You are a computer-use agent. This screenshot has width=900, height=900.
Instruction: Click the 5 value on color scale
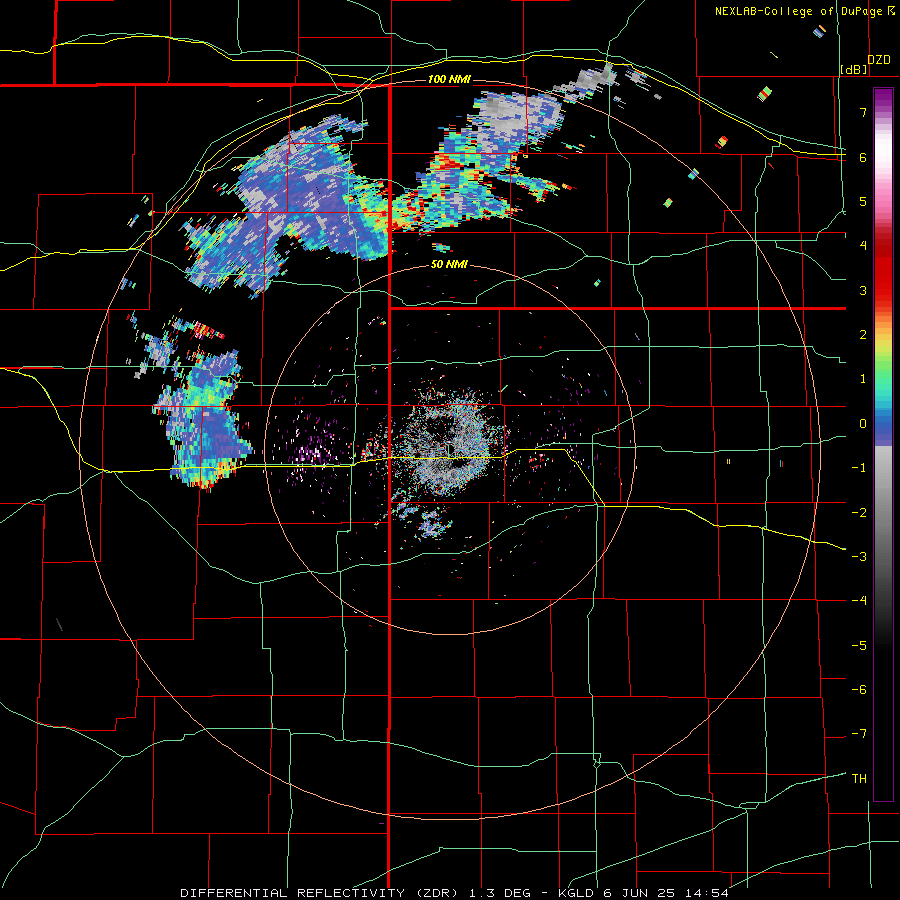coord(863,201)
